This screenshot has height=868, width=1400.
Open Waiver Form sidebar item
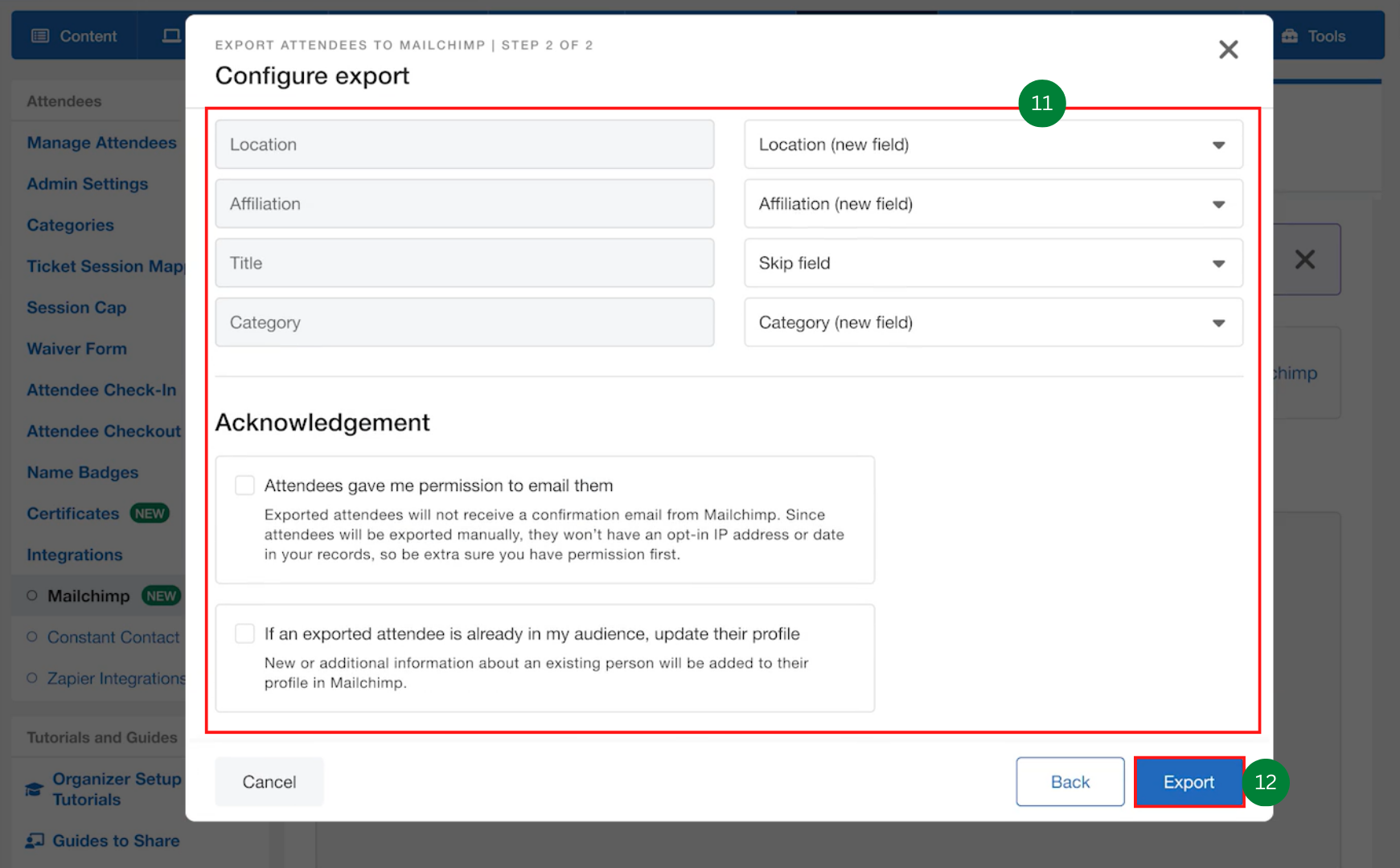(76, 349)
